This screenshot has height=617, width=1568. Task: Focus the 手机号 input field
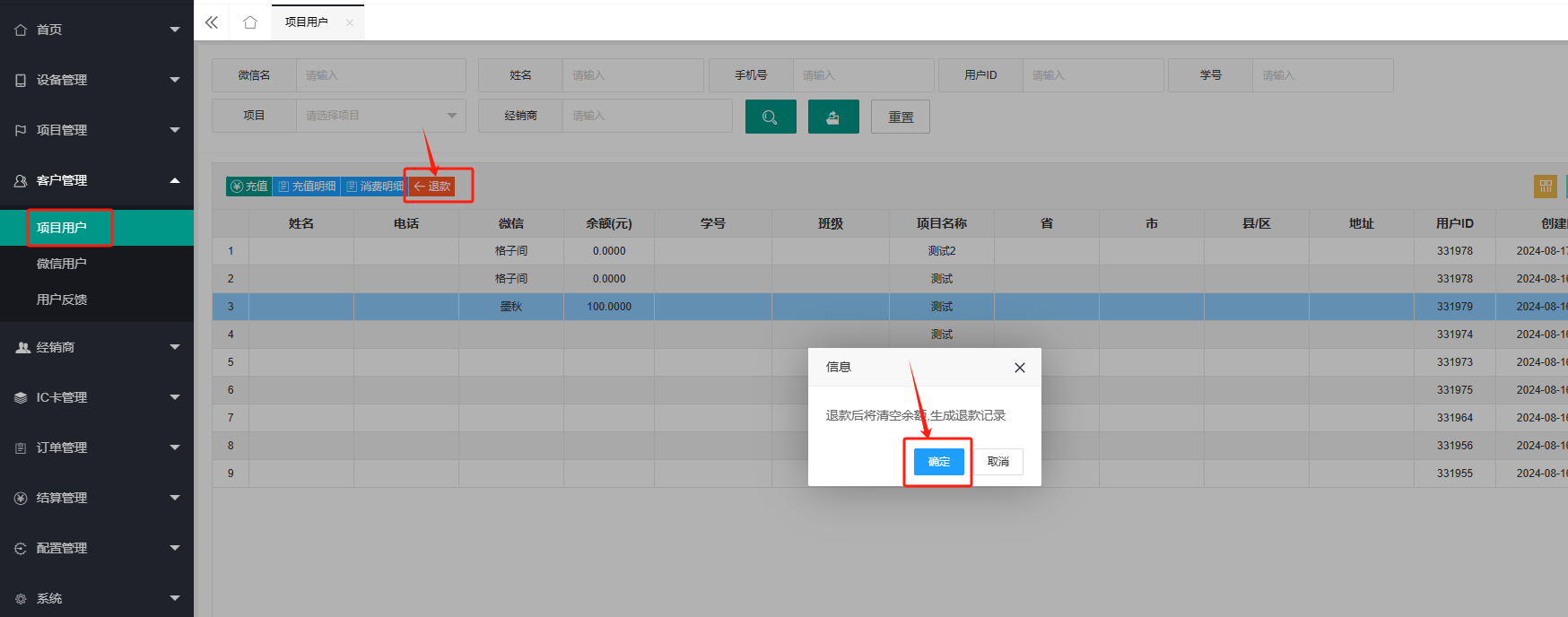pos(863,75)
